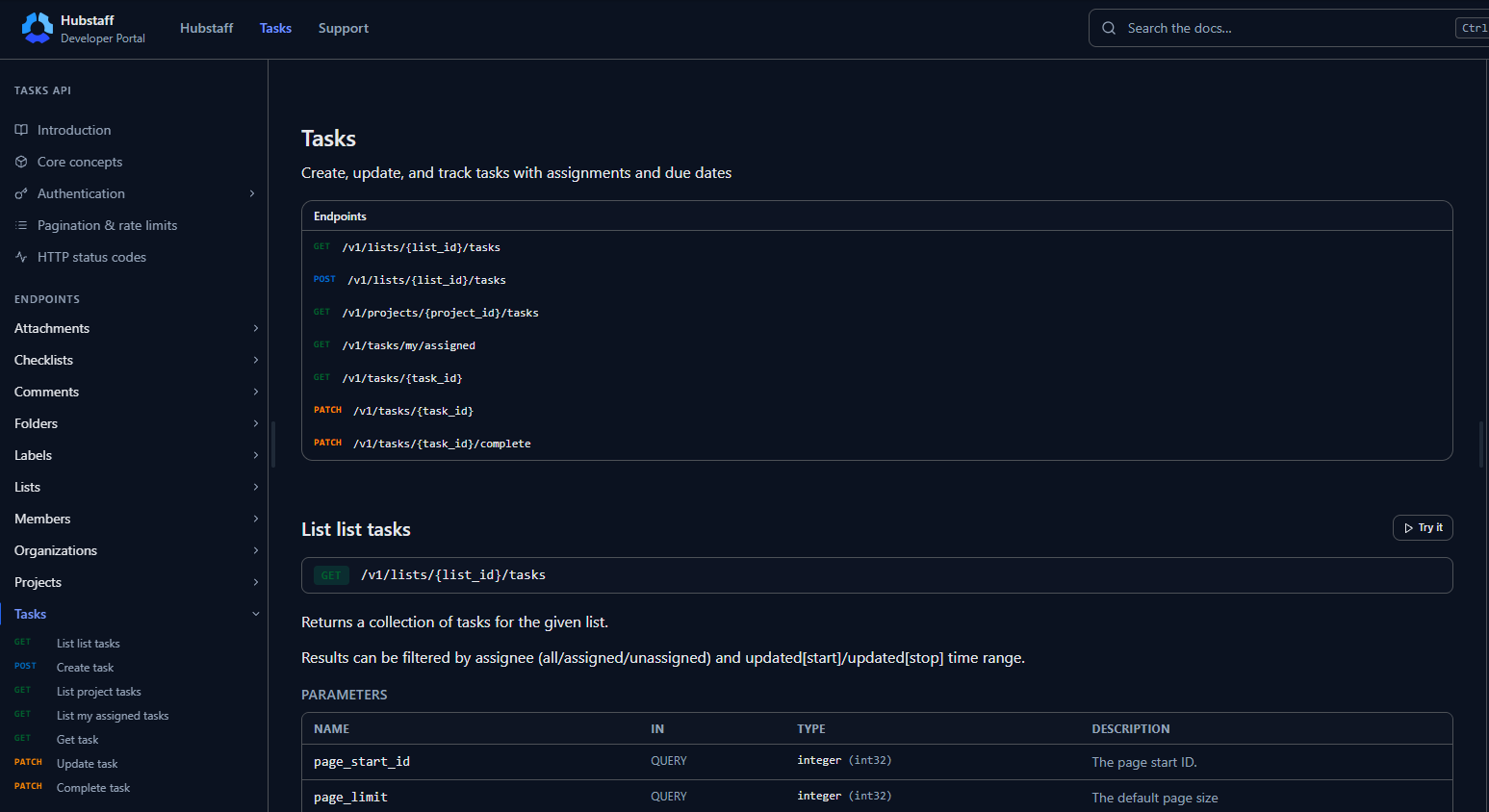Screen dimensions: 1489x812
Task: Click the page_limit parameter name
Action: 350,798
